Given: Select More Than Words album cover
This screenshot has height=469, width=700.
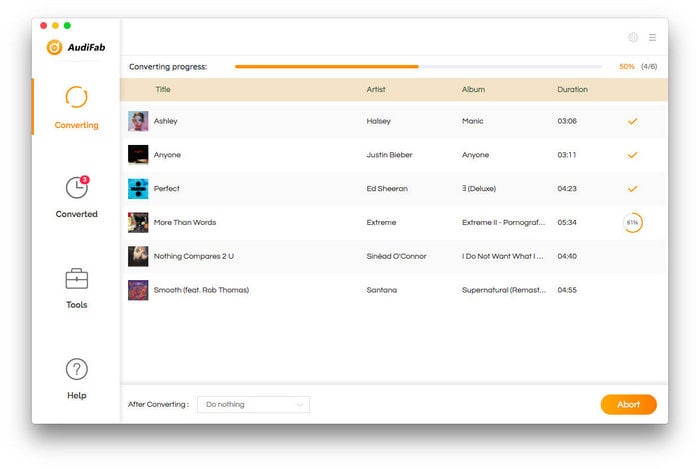Looking at the screenshot, I should coord(138,222).
